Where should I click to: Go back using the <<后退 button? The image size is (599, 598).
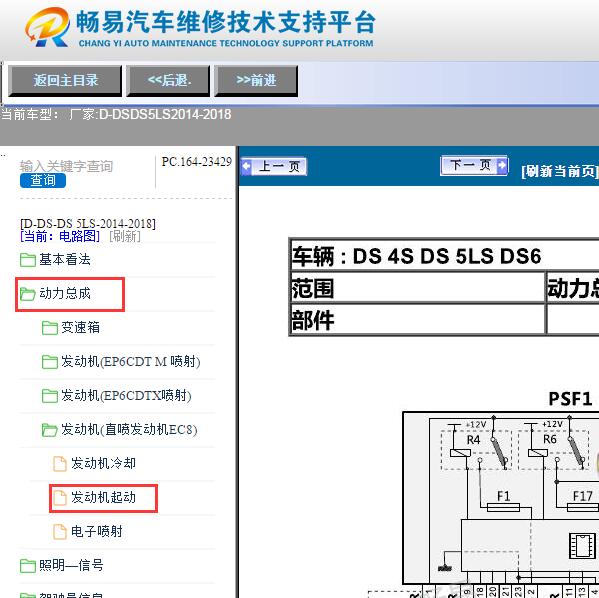(x=168, y=81)
